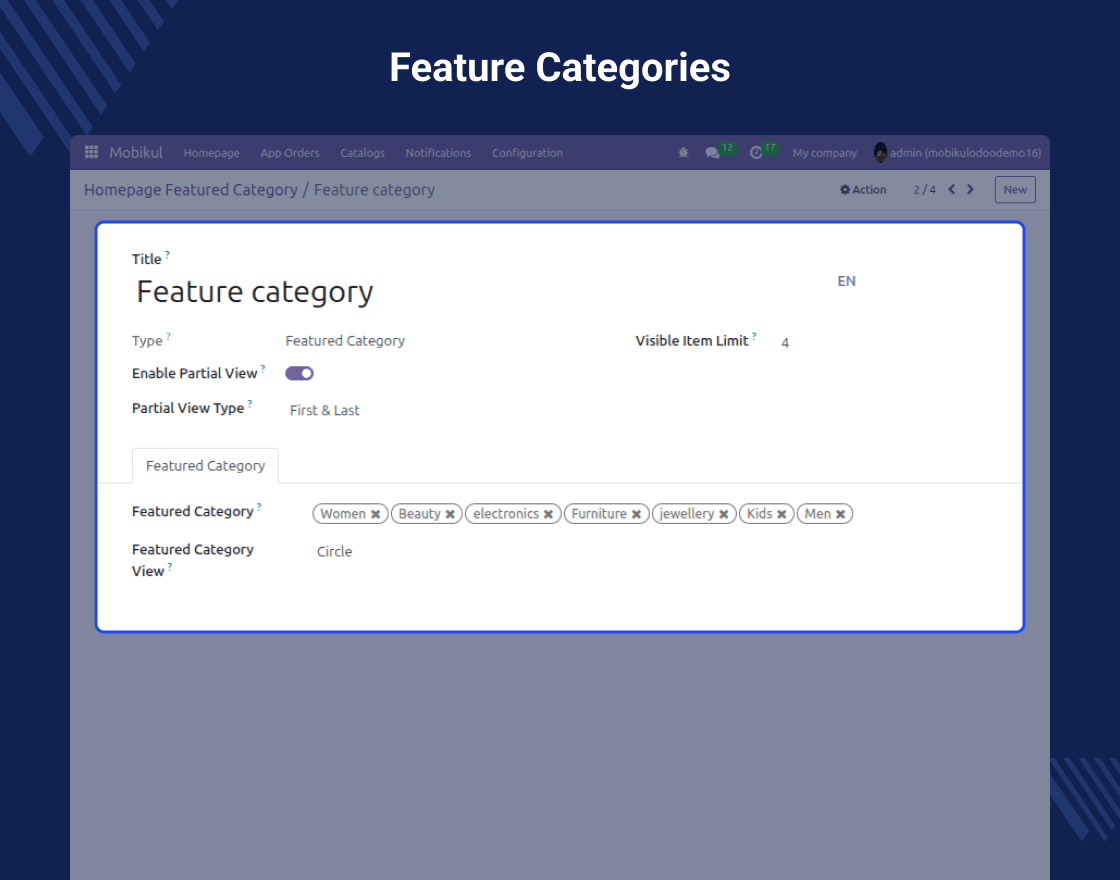1120x880 pixels.
Task: Open activities clock icon with badge 17
Action: coord(756,153)
